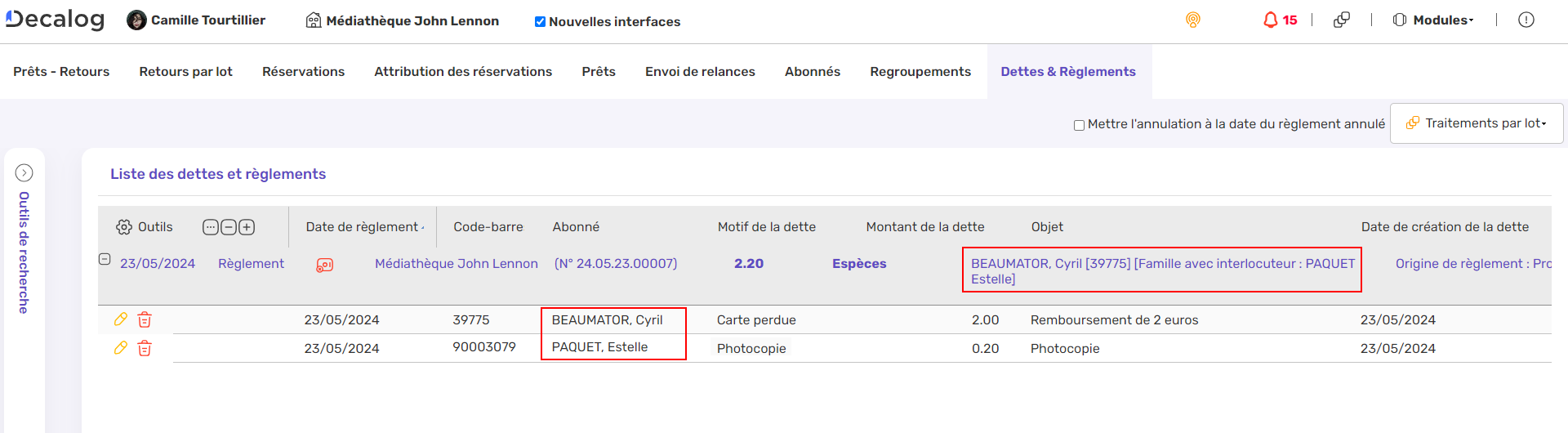Click receipt number N° 24.05.23.00007
This screenshot has width=1568, height=433.
point(616,264)
